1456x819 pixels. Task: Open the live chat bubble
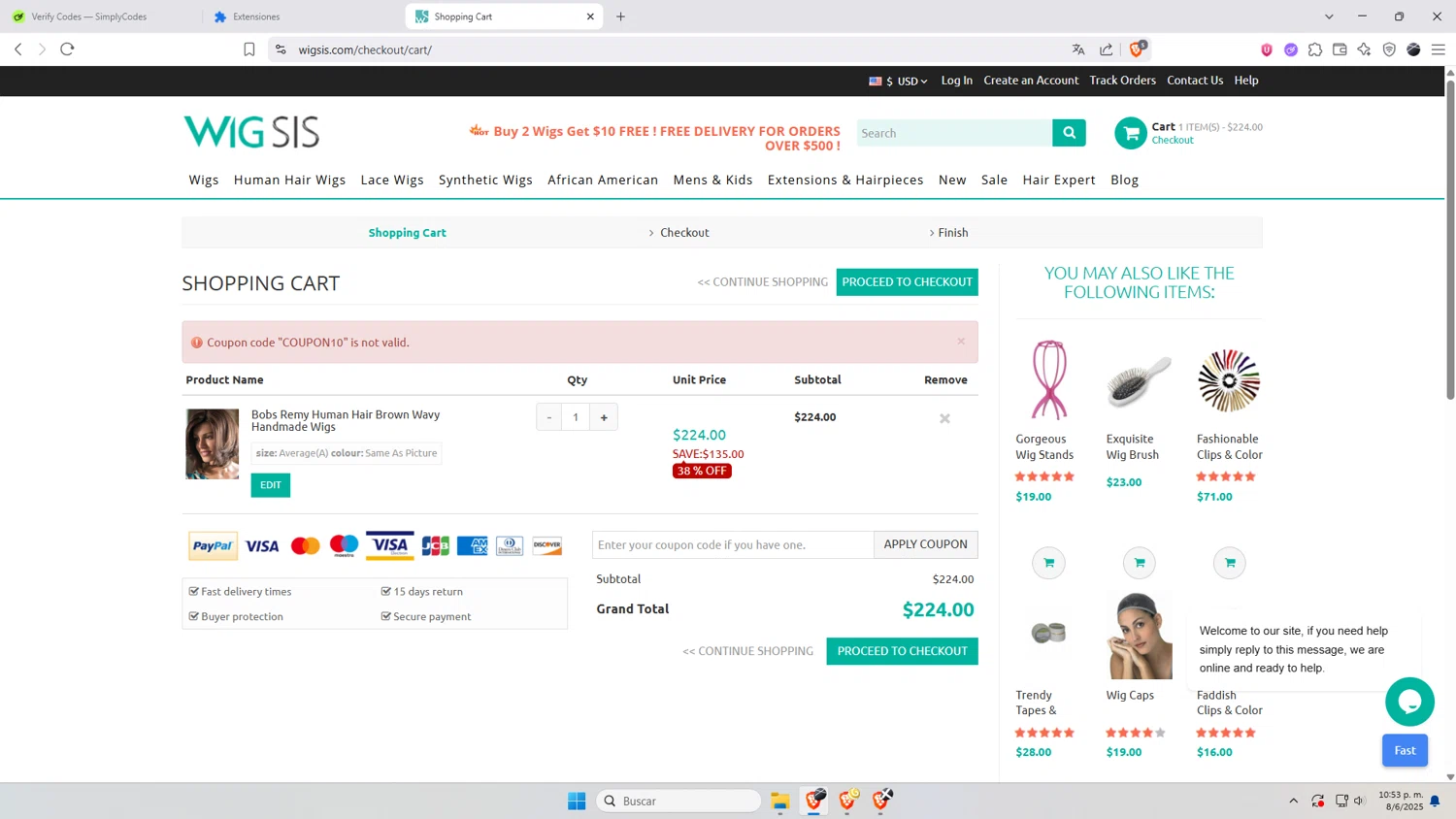pos(1409,702)
